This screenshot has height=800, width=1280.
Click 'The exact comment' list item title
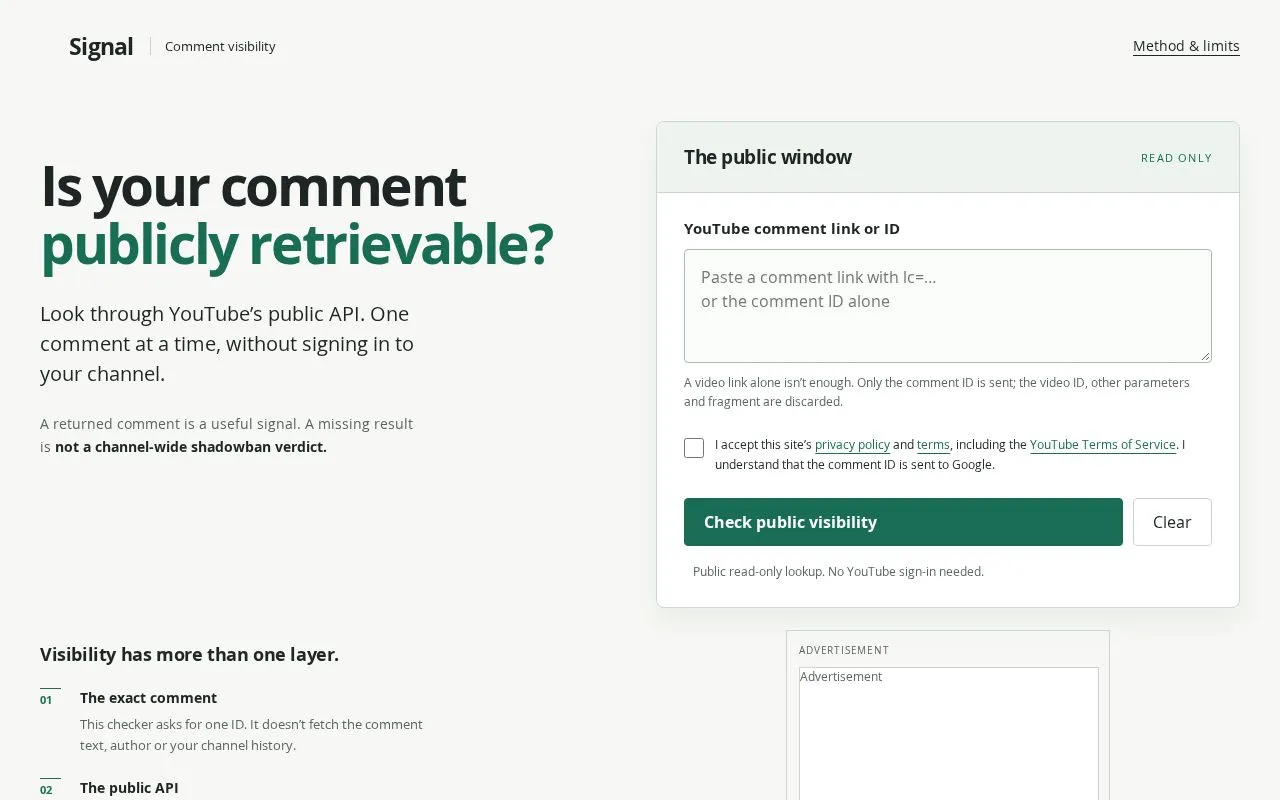(x=148, y=698)
